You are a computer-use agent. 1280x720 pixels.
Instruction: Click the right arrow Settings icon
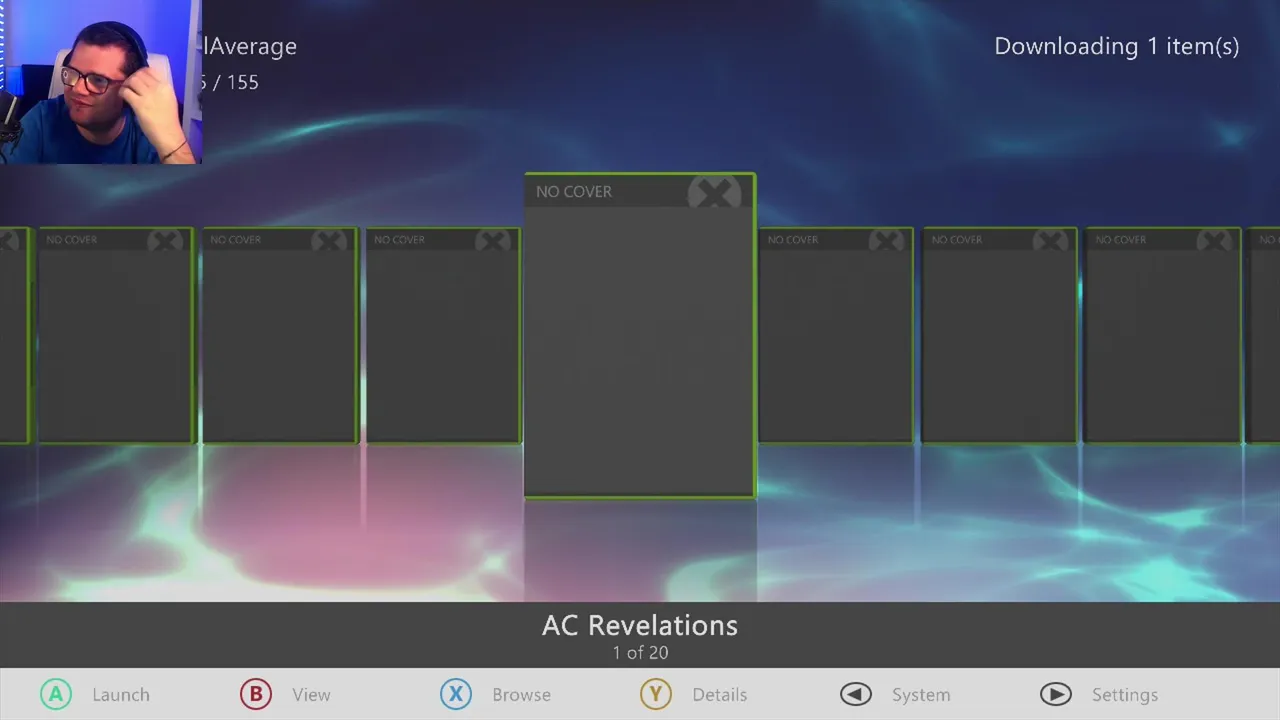click(1056, 694)
